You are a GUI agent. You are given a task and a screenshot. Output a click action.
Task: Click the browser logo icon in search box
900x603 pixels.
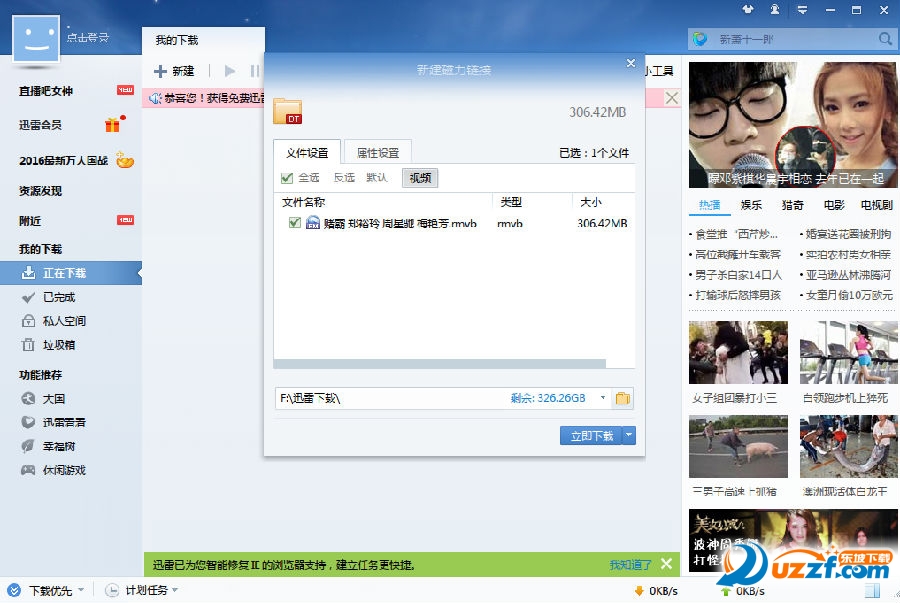(700, 39)
